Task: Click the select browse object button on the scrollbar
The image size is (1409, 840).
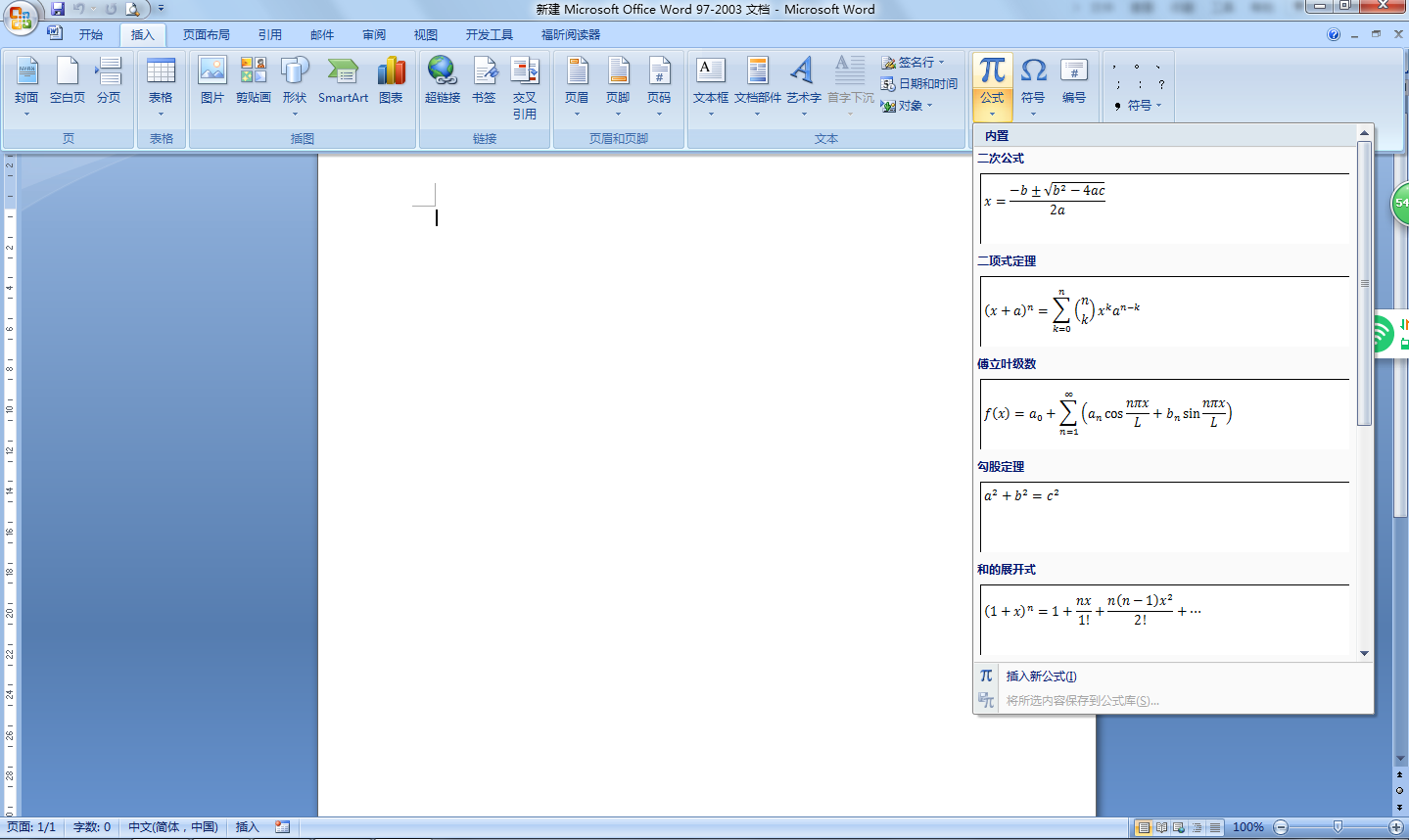Action: point(1400,791)
